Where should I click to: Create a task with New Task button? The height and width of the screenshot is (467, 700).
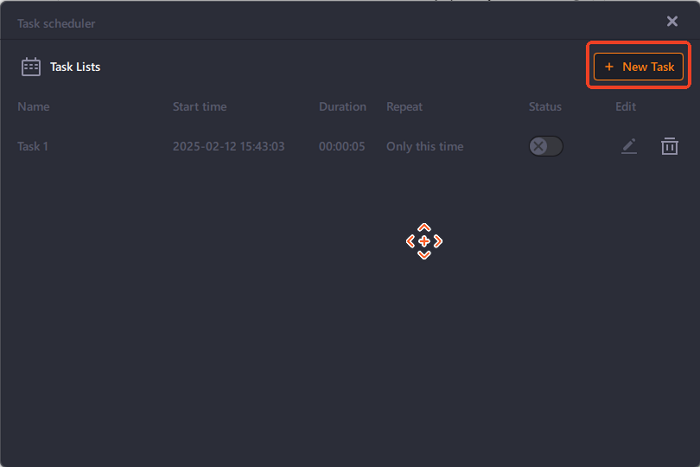pos(638,67)
